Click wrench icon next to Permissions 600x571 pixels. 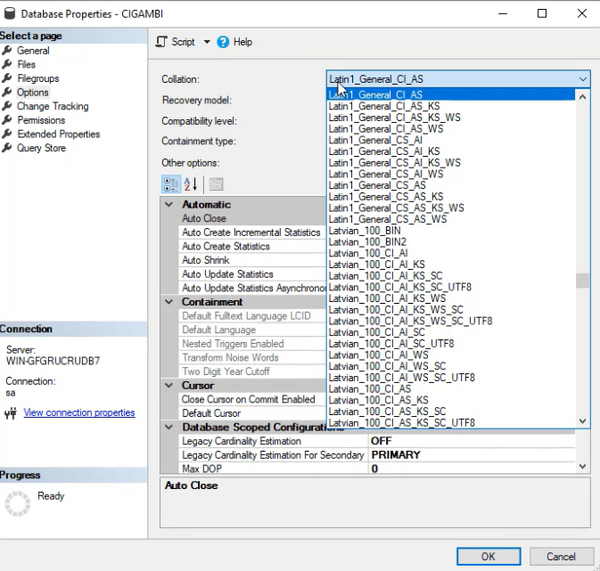tap(7, 120)
